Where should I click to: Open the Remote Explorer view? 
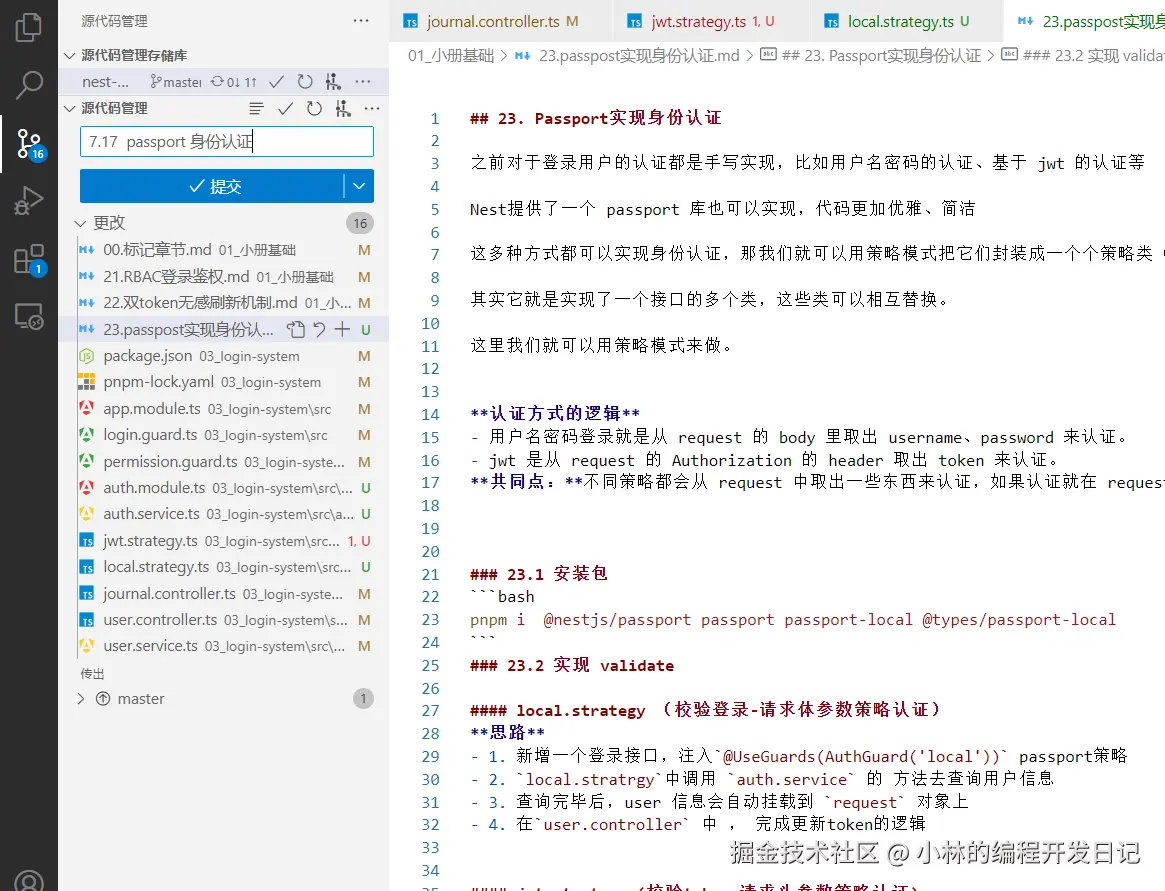pos(29,316)
